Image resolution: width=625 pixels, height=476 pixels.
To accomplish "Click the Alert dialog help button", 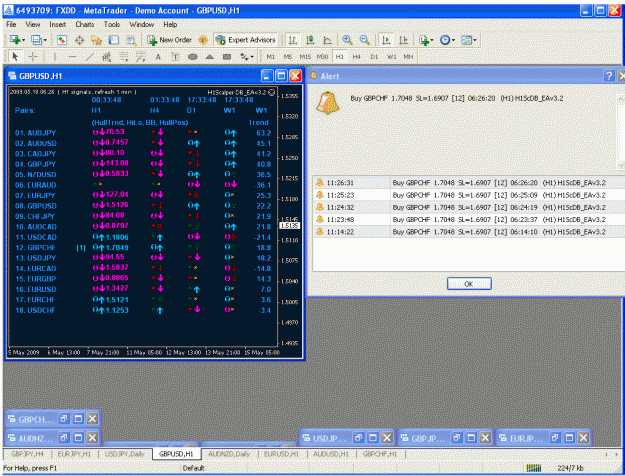I will (609, 76).
